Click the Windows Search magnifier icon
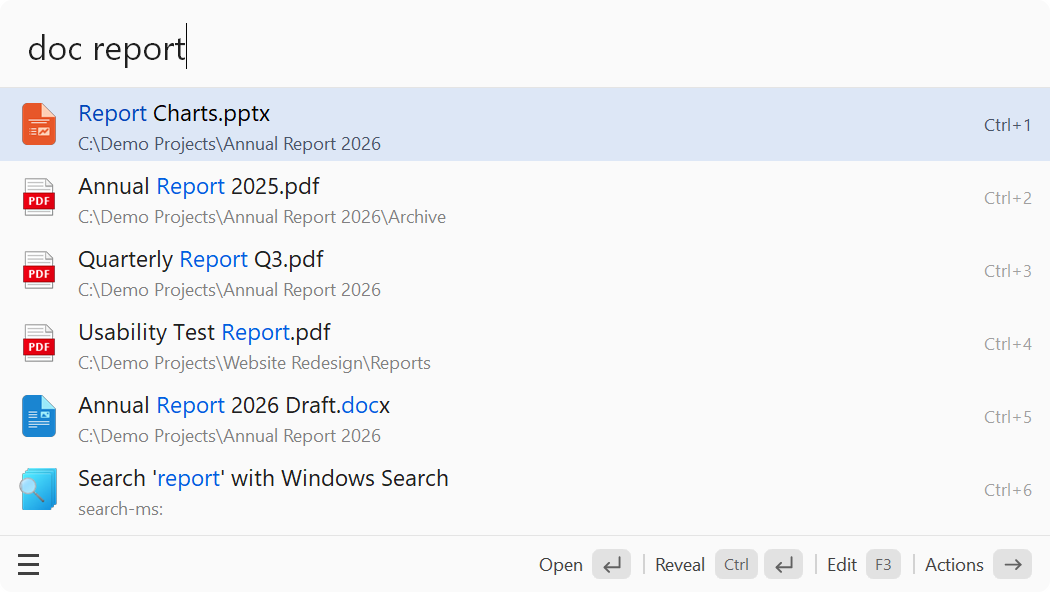1050x592 pixels. [38, 490]
